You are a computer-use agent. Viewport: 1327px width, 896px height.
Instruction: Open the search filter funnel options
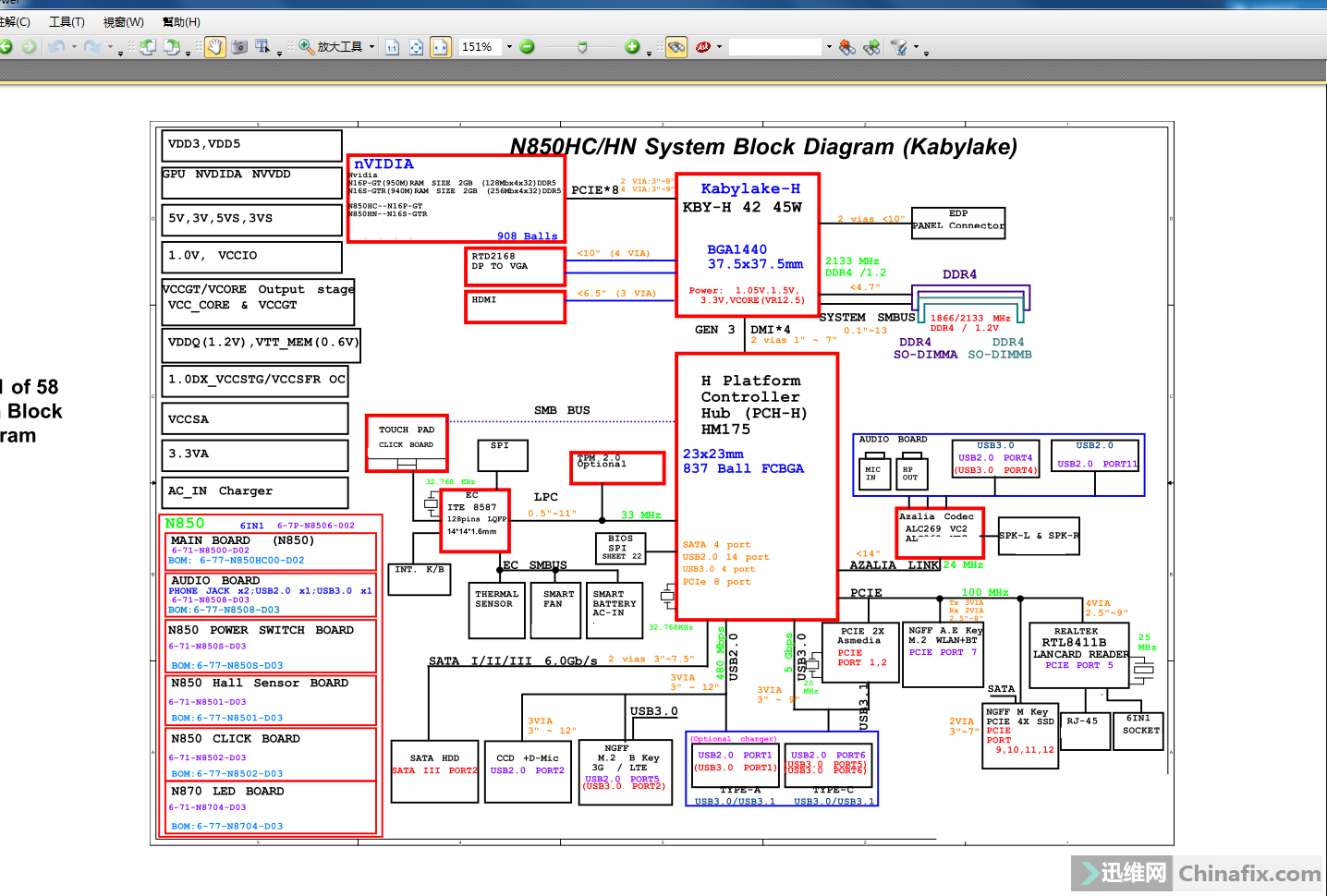click(899, 46)
